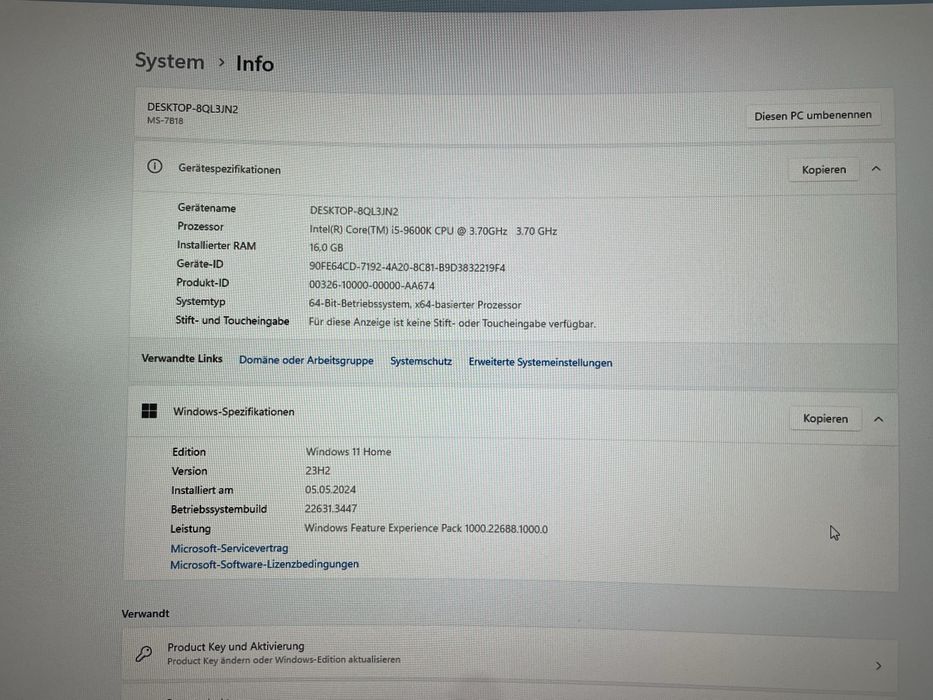Click the Leistung label
Viewport: 933px width, 700px height.
click(190, 529)
